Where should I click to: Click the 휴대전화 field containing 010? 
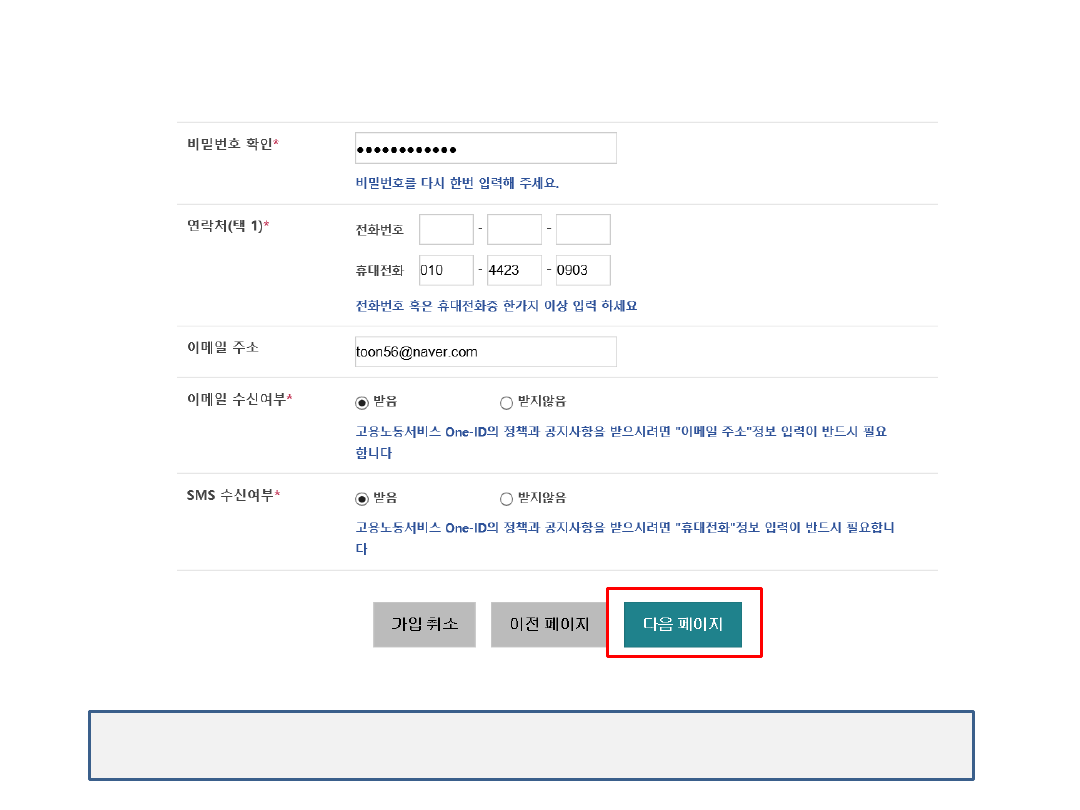pos(446,270)
